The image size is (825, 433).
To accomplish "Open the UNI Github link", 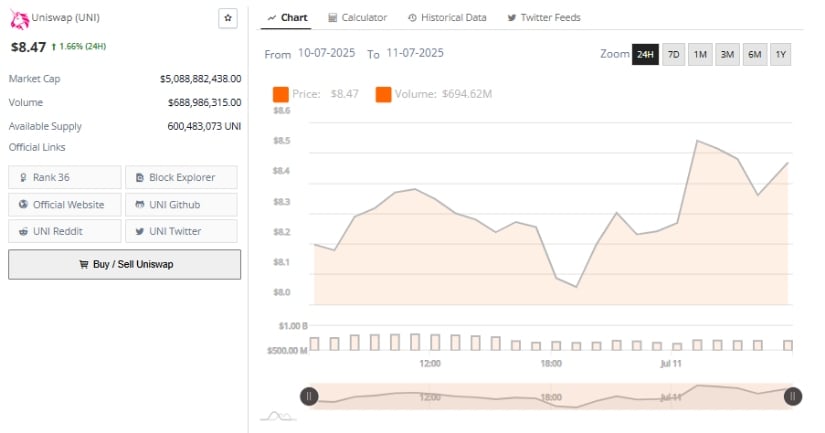I will [182, 205].
